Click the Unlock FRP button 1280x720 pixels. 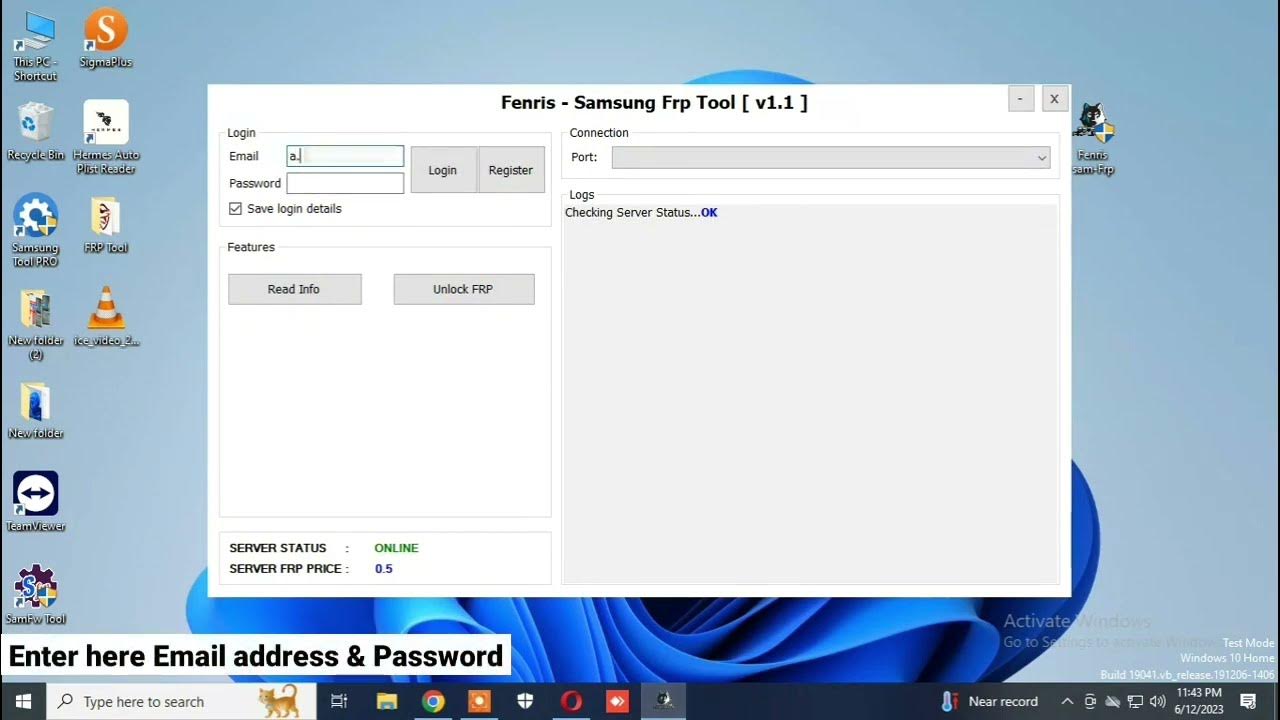(463, 289)
